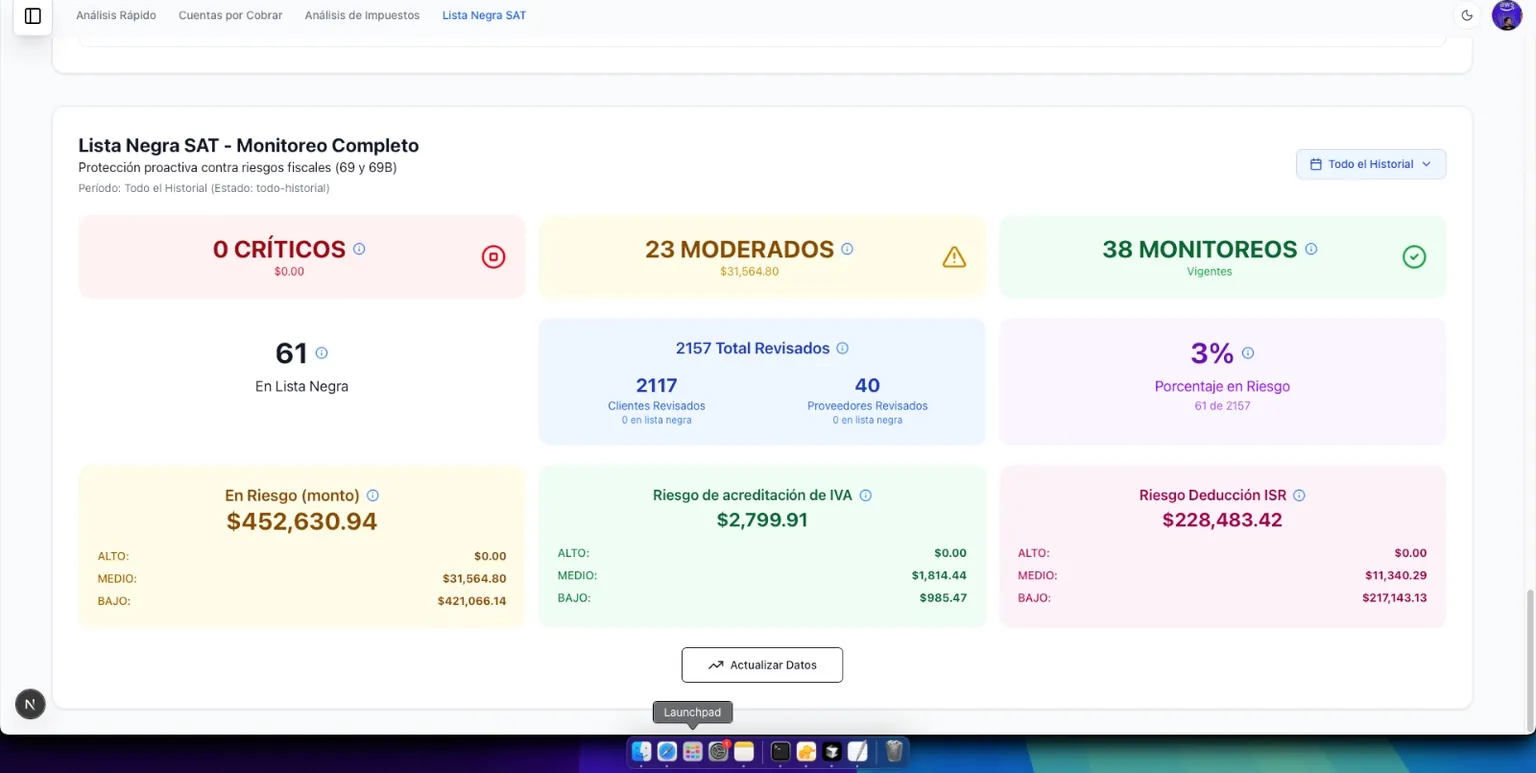This screenshot has width=1536, height=773.
Task: Open the Todo el Historial period dropdown
Action: tap(1370, 164)
